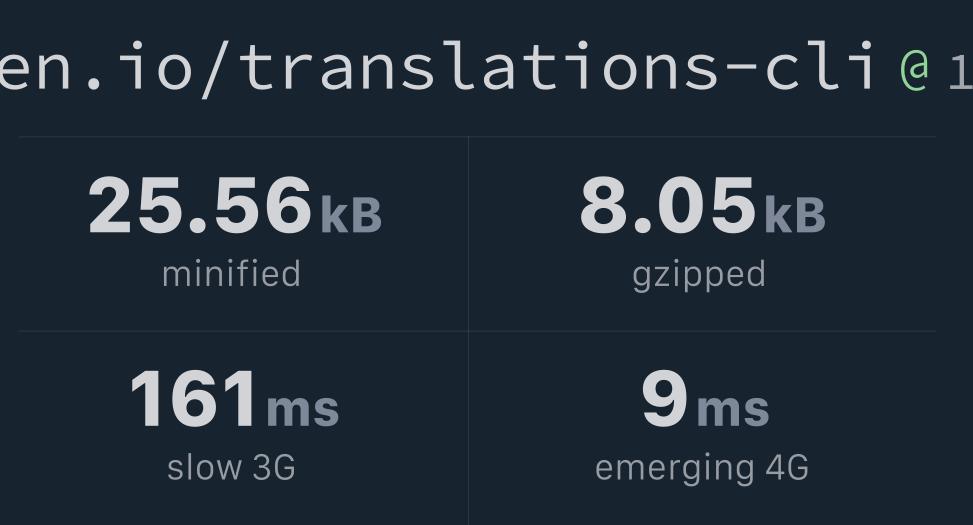Click the 'gzipped' label

[x=699, y=274]
